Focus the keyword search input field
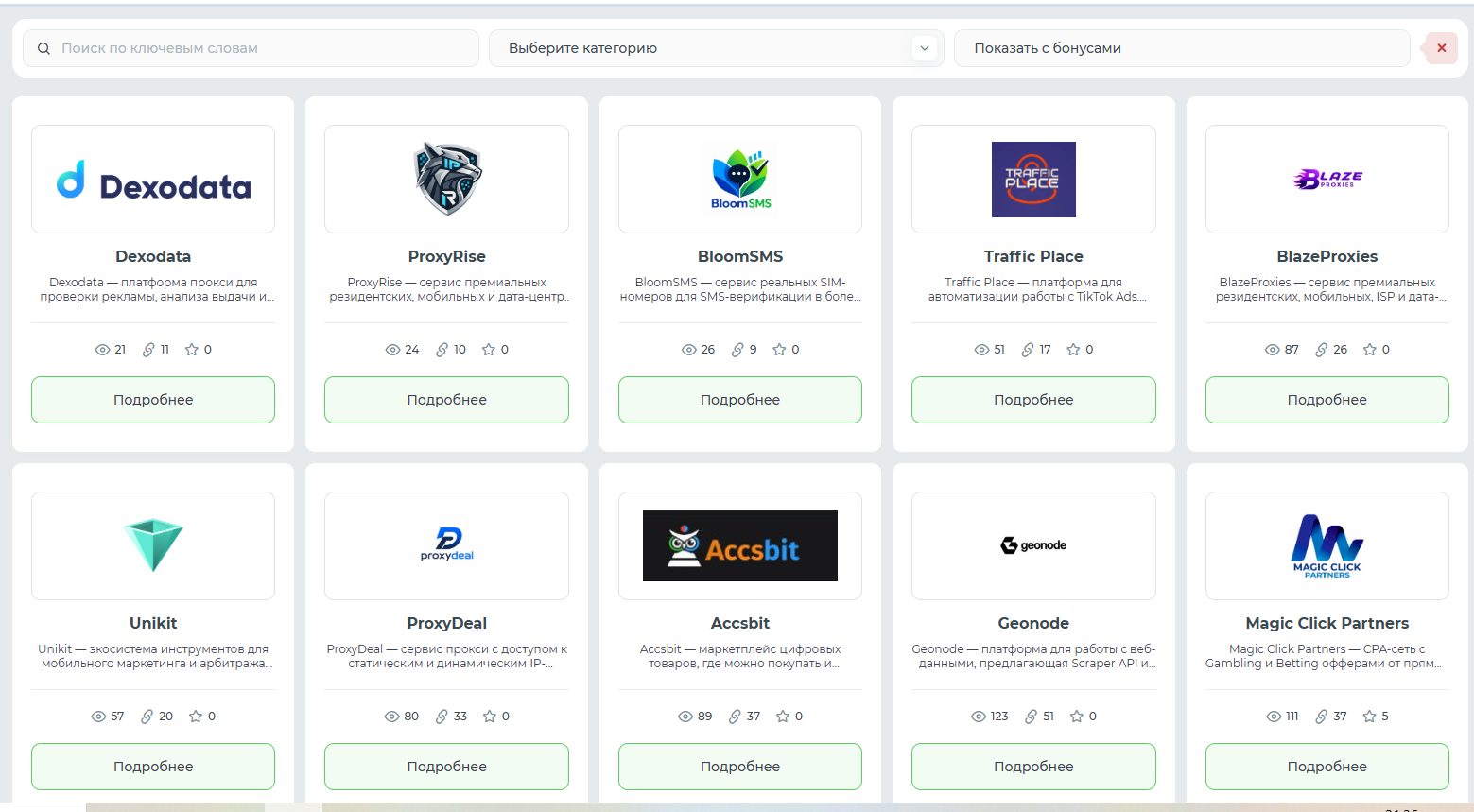This screenshot has height=812, width=1474. (x=251, y=48)
